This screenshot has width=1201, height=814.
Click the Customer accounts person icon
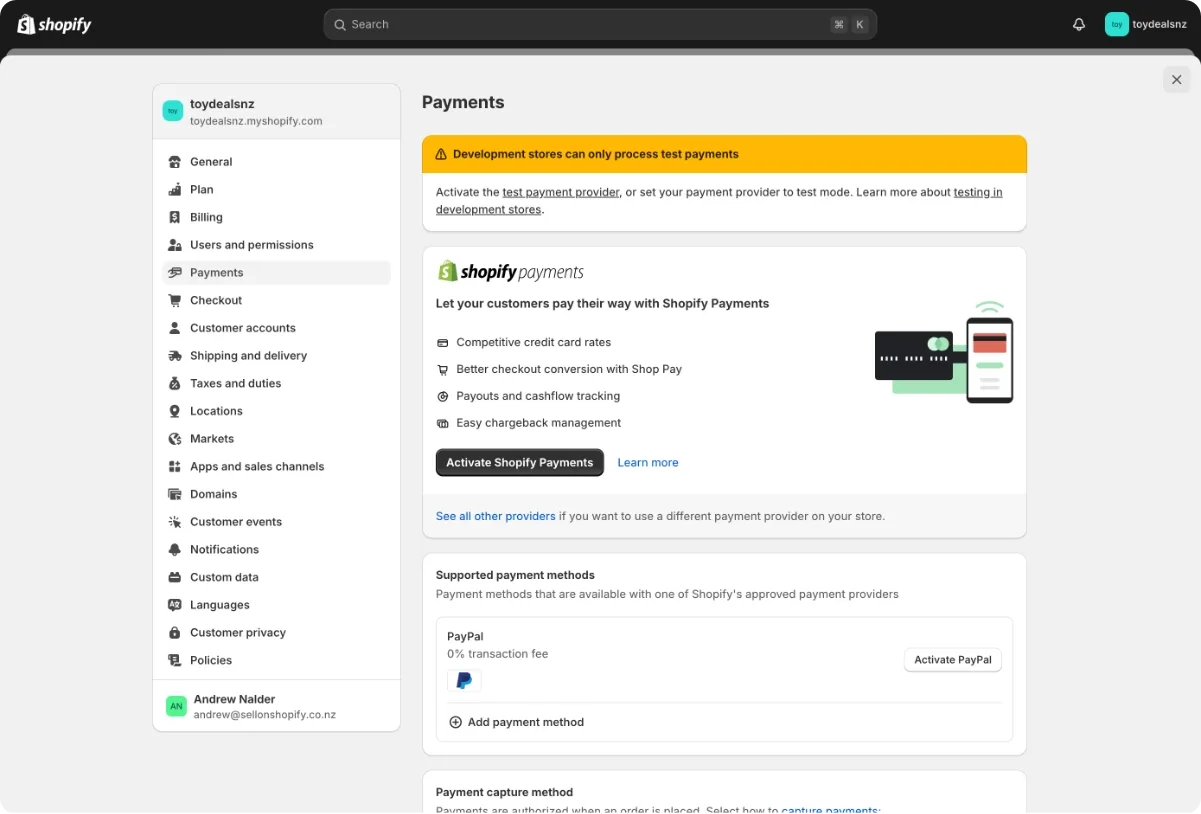pyautogui.click(x=175, y=328)
